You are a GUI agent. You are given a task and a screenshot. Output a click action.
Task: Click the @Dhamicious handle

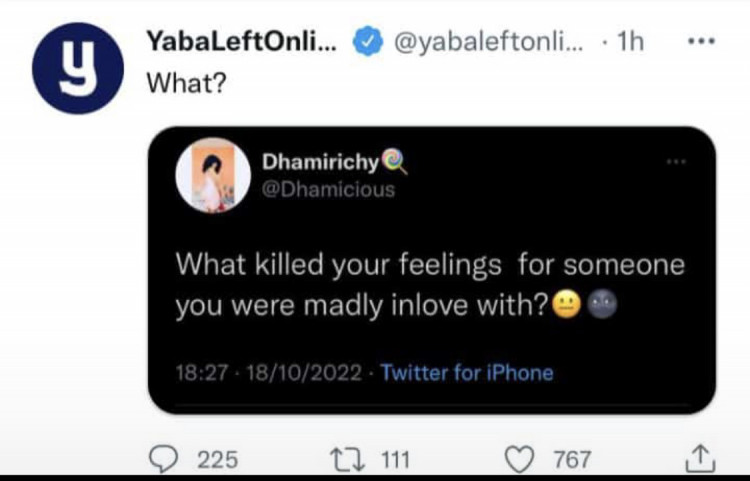tap(328, 190)
